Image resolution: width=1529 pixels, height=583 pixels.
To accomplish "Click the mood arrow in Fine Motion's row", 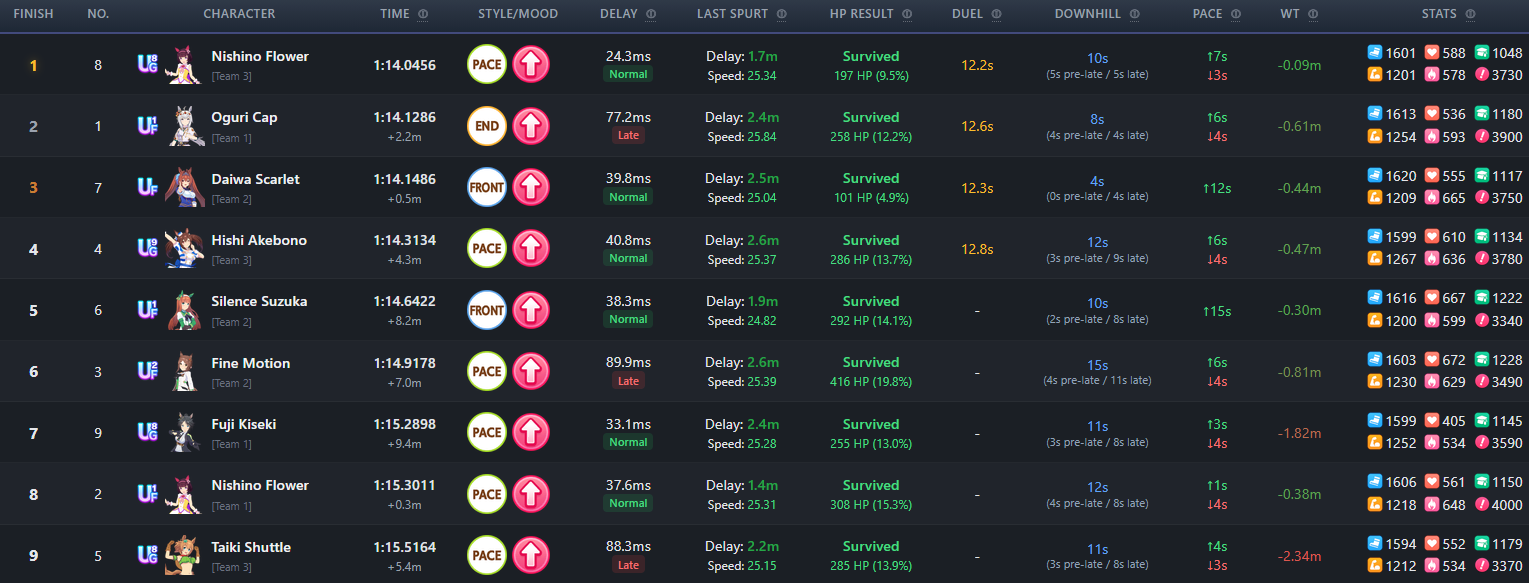I will pyautogui.click(x=531, y=371).
